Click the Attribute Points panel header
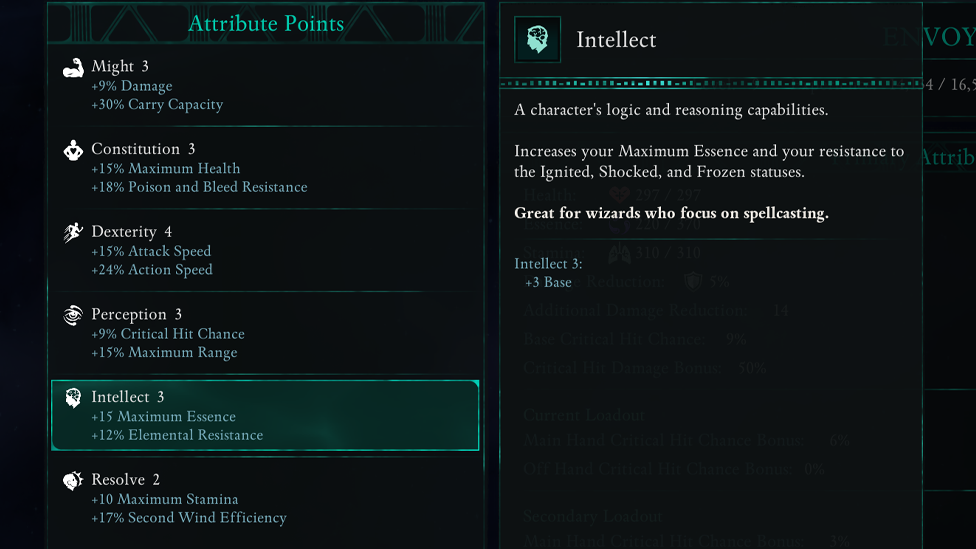This screenshot has height=549, width=976. click(x=266, y=24)
